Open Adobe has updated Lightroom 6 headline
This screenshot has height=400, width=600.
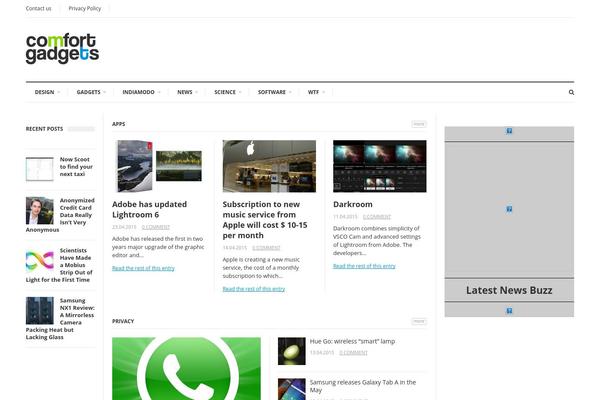click(149, 209)
